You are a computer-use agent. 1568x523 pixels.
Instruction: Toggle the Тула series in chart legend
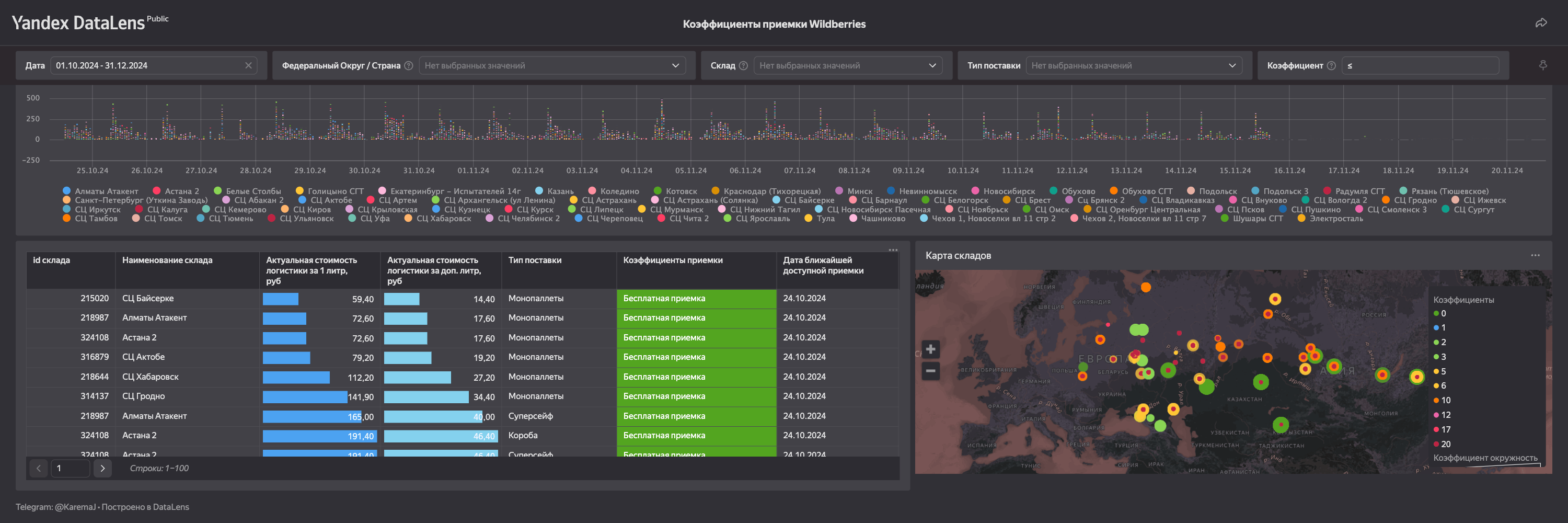pyautogui.click(x=825, y=219)
